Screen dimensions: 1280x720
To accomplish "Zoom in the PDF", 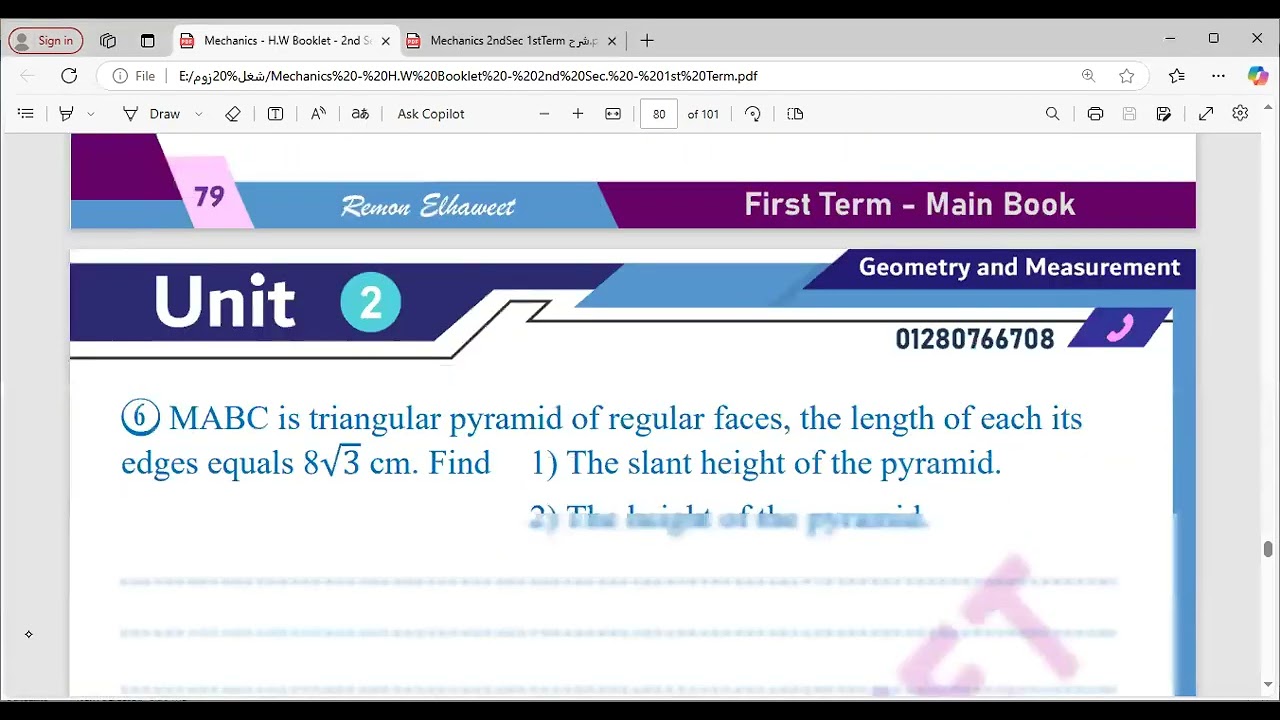I will pos(578,114).
